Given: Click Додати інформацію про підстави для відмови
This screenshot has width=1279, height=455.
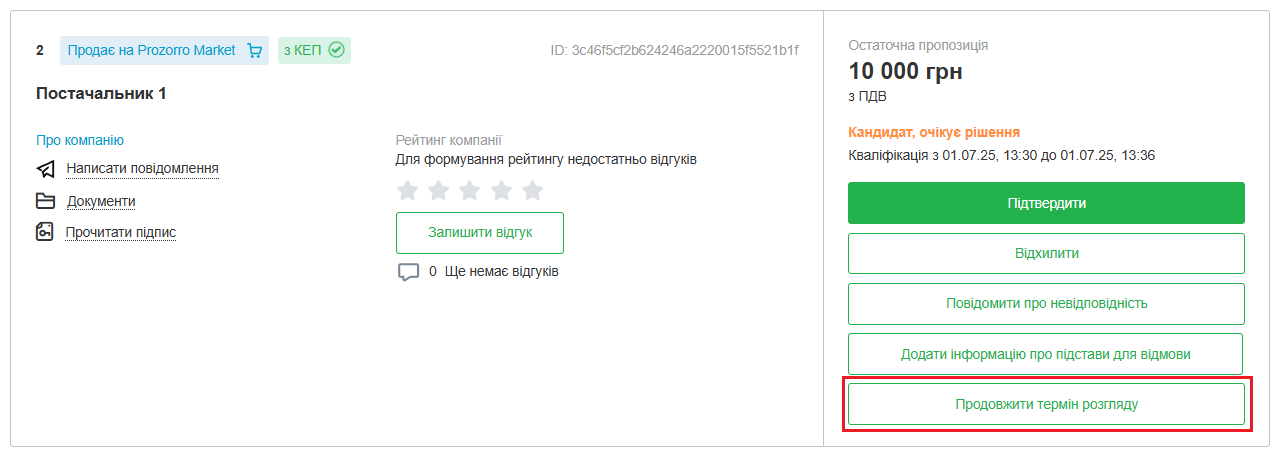Looking at the screenshot, I should (1045, 354).
